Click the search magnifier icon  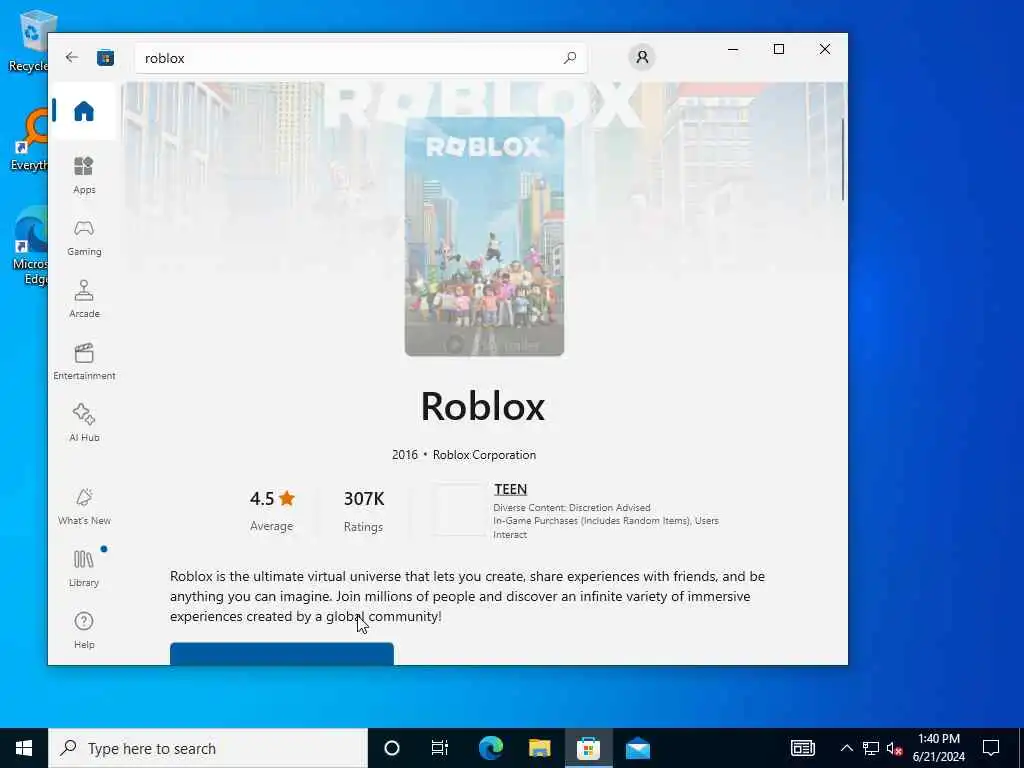569,58
